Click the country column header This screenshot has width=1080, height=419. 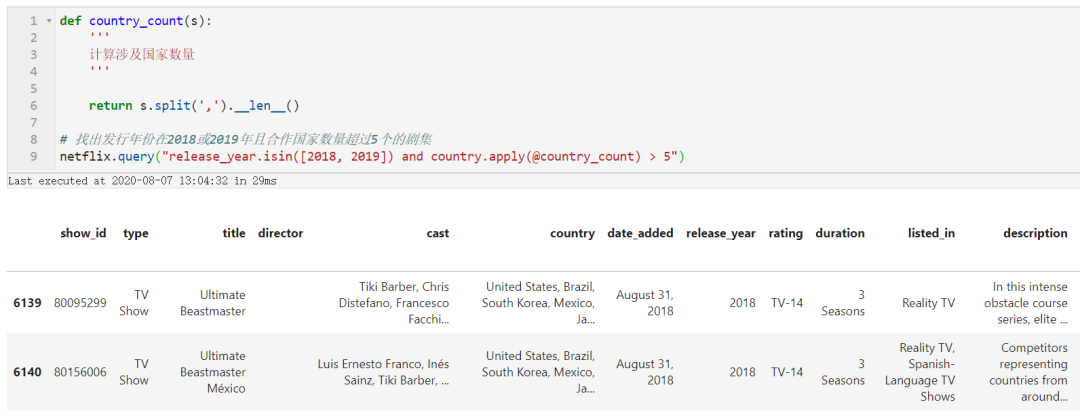click(572, 233)
